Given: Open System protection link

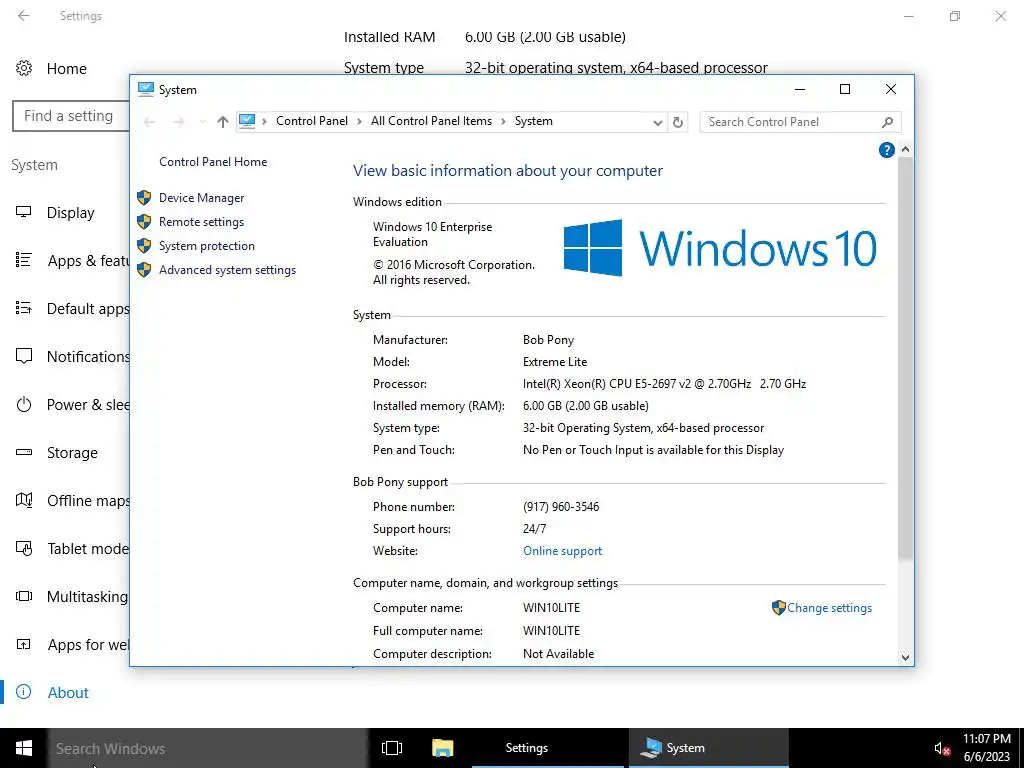Looking at the screenshot, I should click(206, 246).
